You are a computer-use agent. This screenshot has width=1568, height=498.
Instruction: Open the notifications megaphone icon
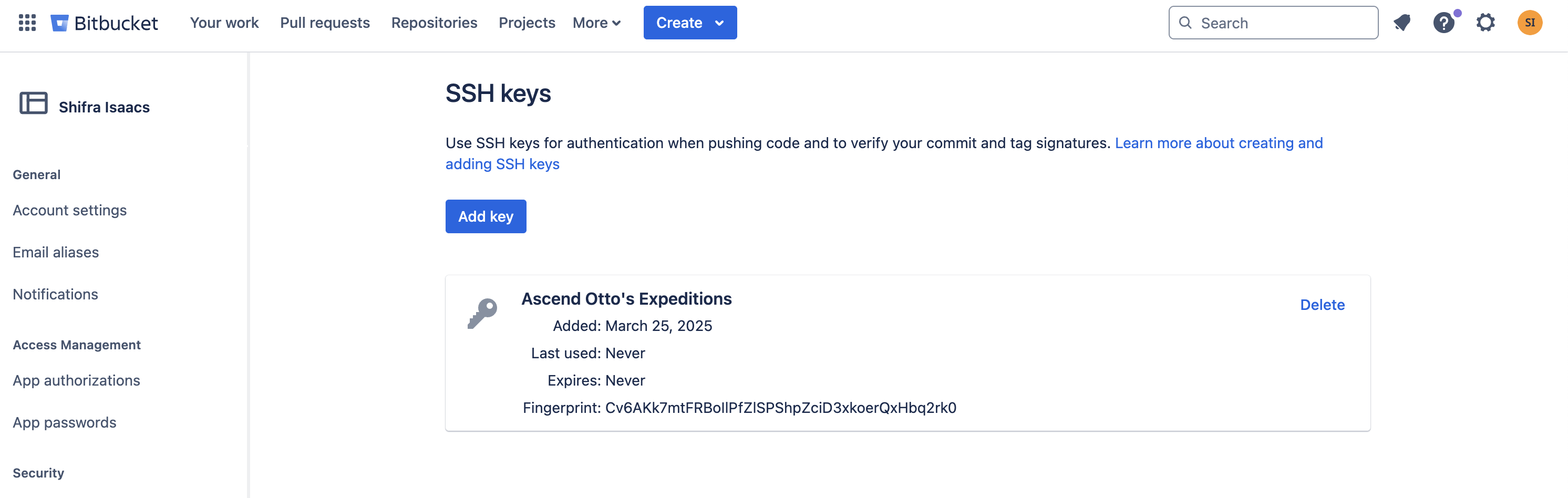[x=1402, y=23]
